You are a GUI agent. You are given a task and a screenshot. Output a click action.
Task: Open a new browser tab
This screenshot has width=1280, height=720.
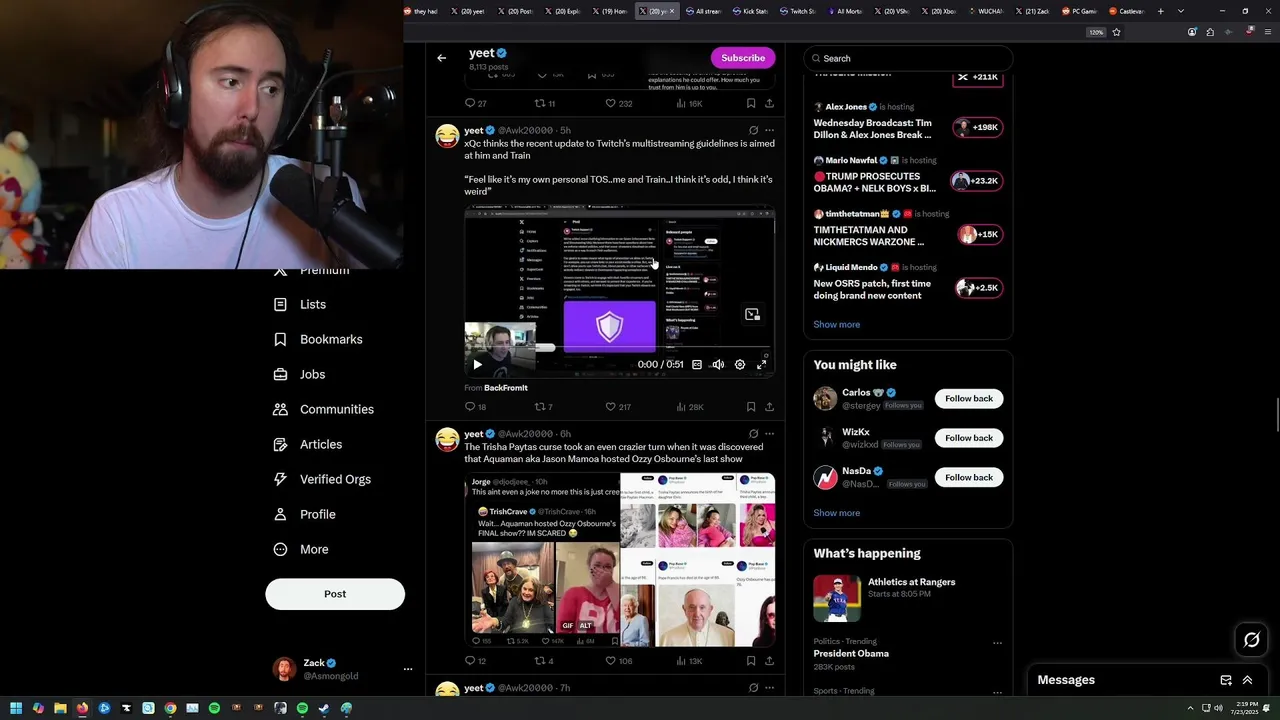pos(1160,11)
